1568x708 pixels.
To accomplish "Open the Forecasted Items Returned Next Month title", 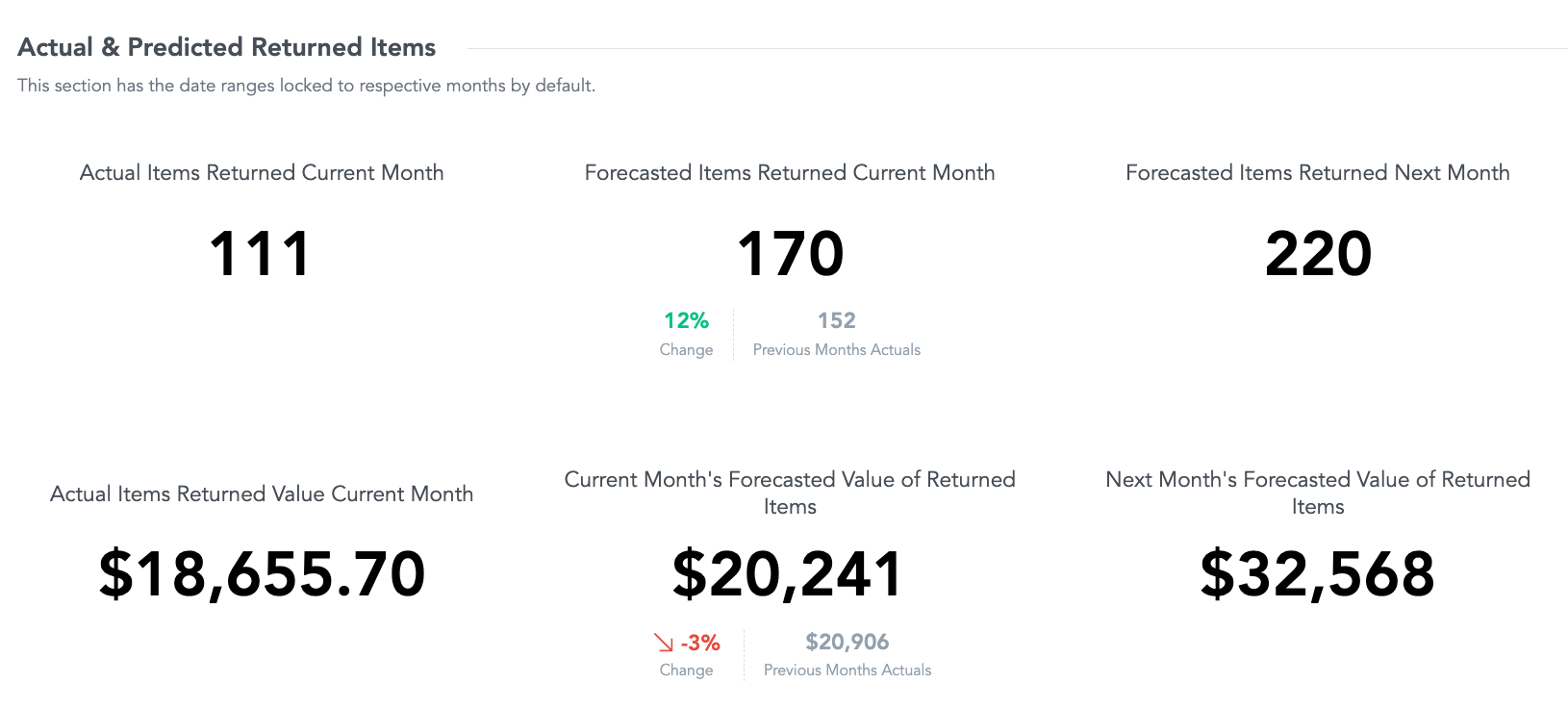I will (x=1317, y=173).
